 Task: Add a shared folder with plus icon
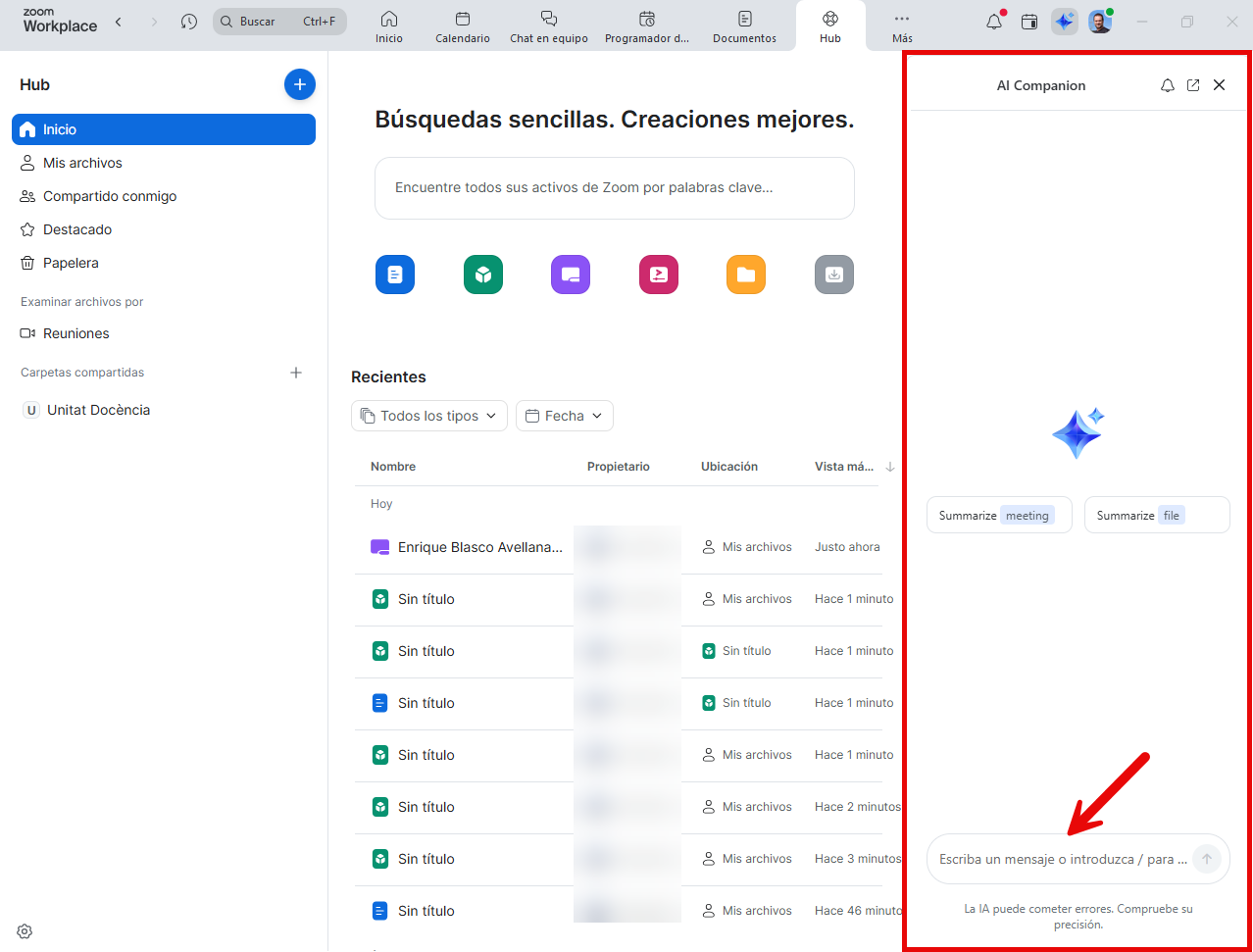click(x=296, y=373)
